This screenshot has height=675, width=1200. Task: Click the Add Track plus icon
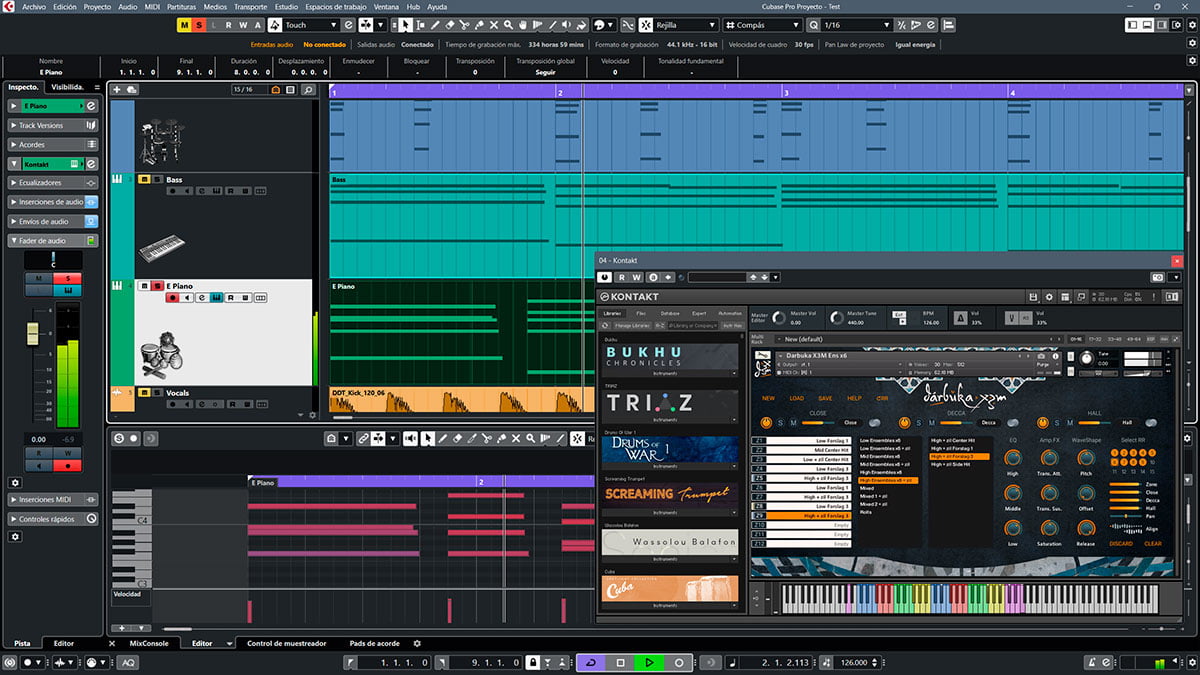click(117, 90)
